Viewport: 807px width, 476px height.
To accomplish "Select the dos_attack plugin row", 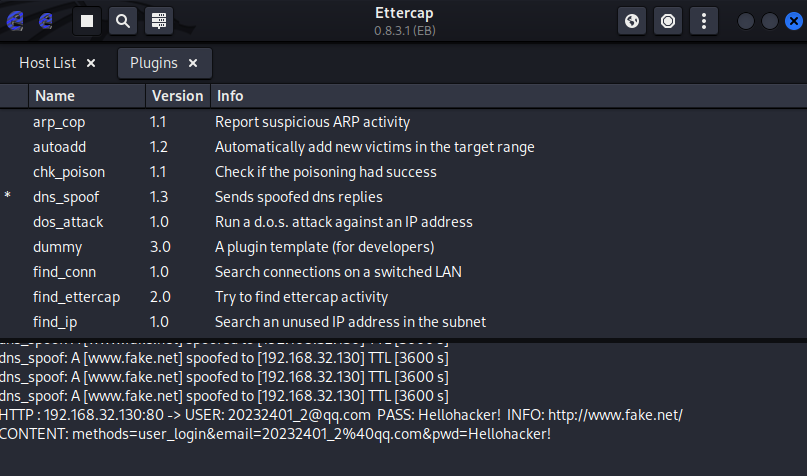I will point(68,222).
